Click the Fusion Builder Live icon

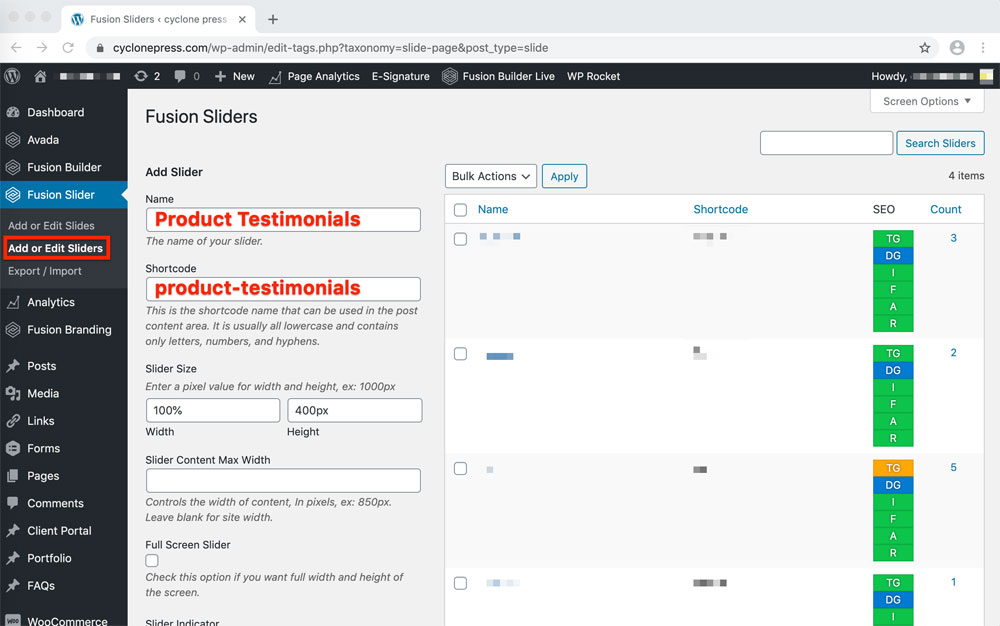[450, 76]
